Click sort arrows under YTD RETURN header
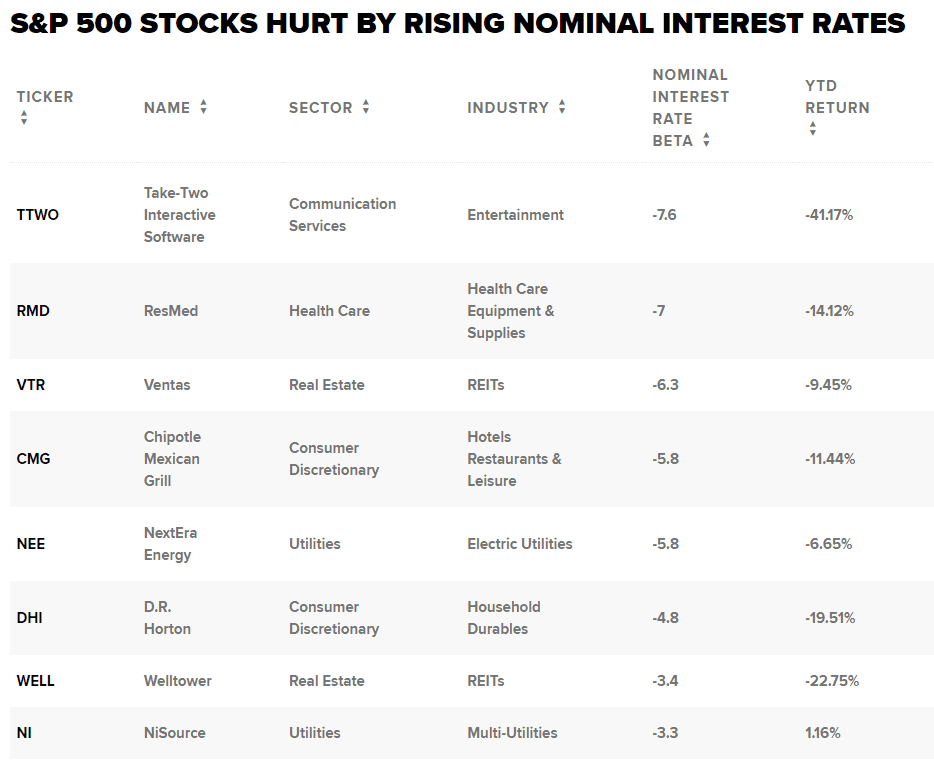Image resolution: width=934 pixels, height=764 pixels. click(812, 129)
